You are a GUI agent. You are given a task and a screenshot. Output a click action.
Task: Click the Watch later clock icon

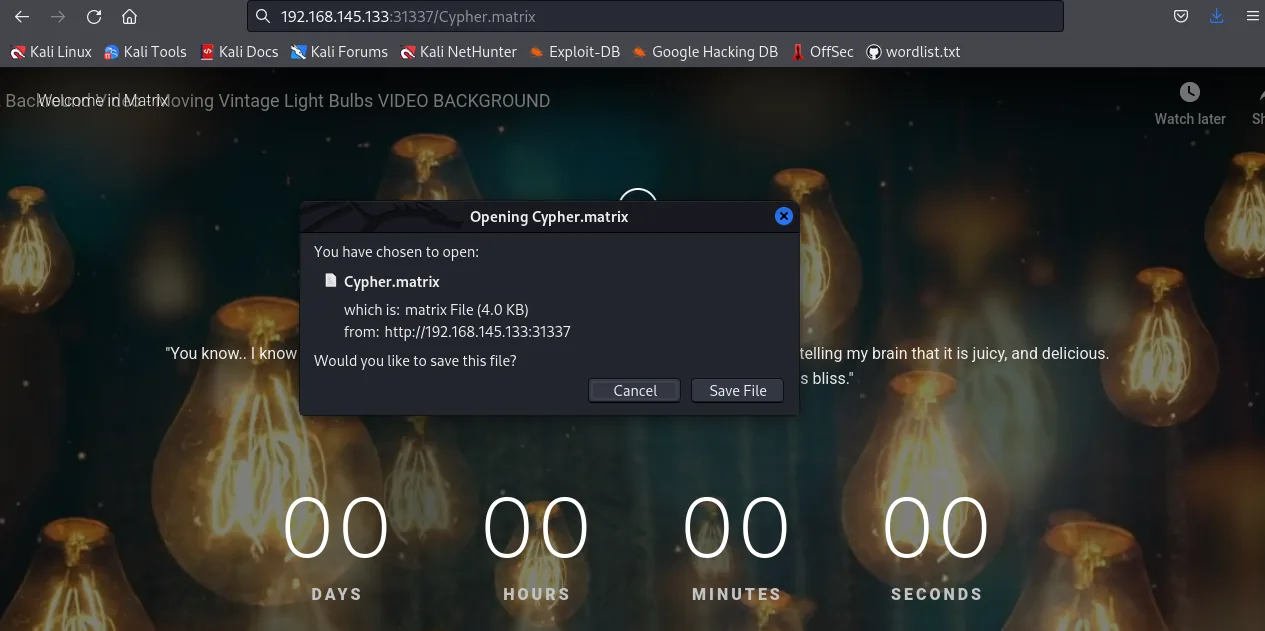point(1190,93)
